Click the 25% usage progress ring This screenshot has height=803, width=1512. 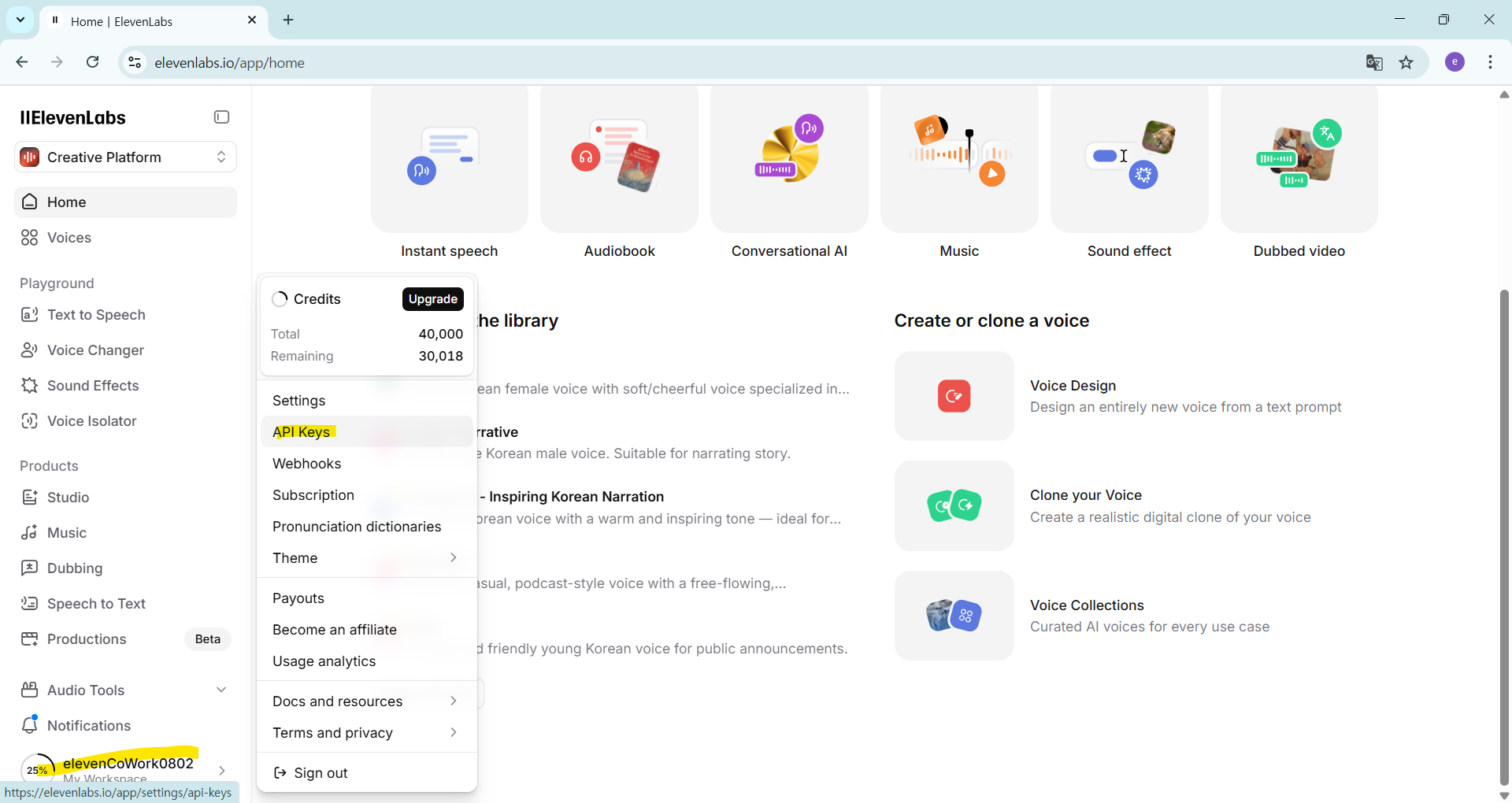pyautogui.click(x=37, y=770)
